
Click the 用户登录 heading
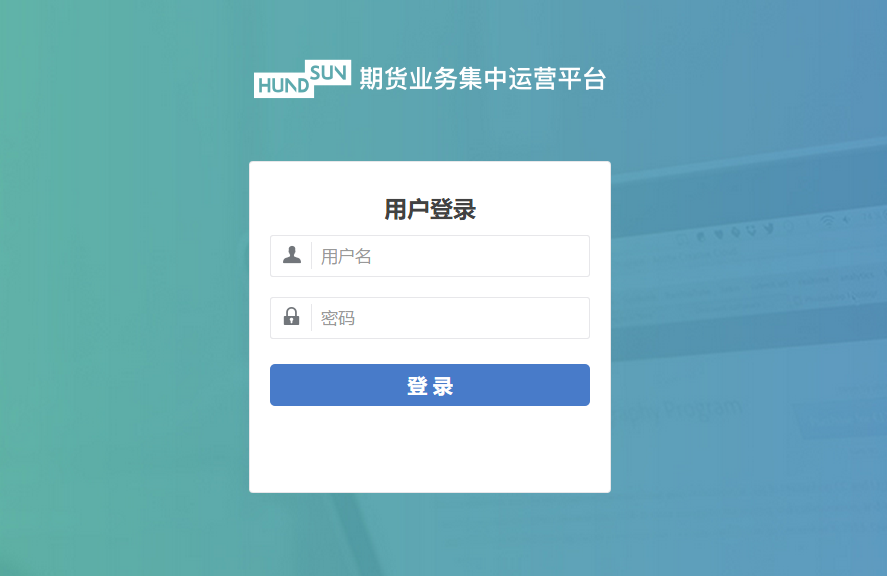coord(430,209)
